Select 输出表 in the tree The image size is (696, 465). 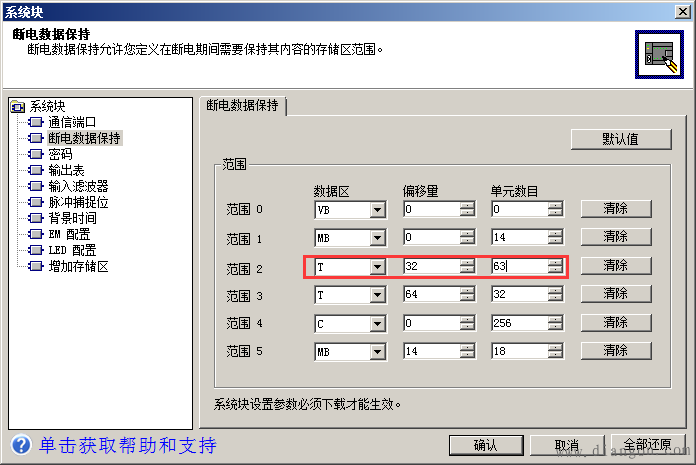click(66, 170)
